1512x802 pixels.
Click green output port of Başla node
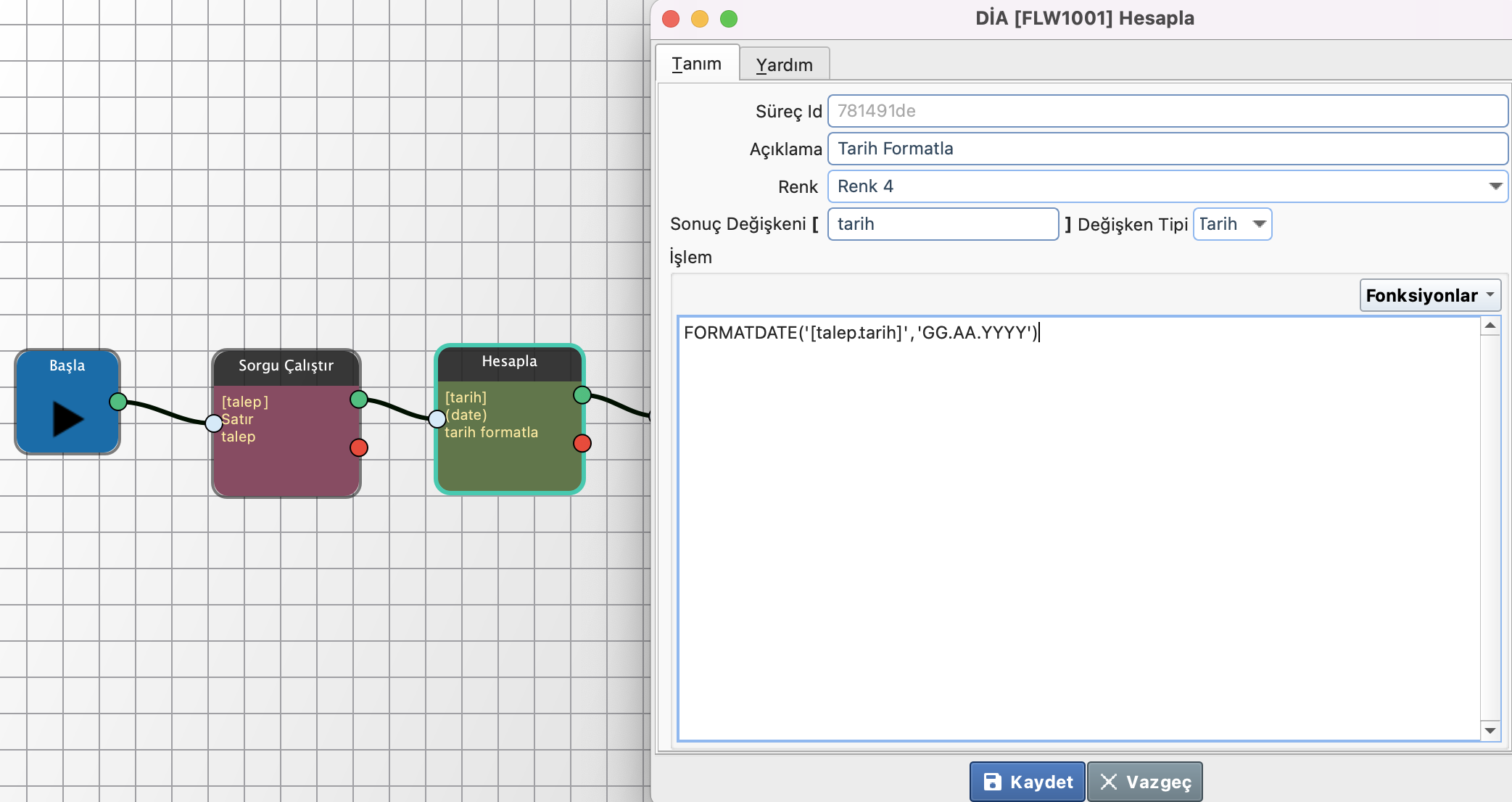(118, 401)
